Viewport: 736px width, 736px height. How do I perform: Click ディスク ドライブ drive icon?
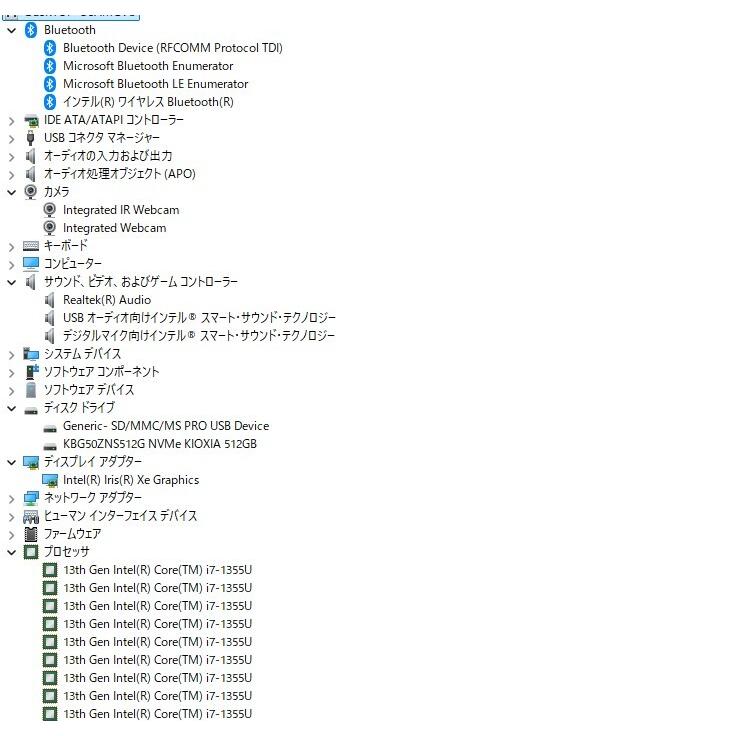tap(31, 411)
